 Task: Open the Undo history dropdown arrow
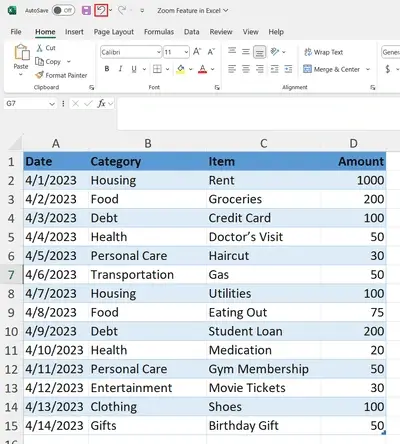point(111,10)
